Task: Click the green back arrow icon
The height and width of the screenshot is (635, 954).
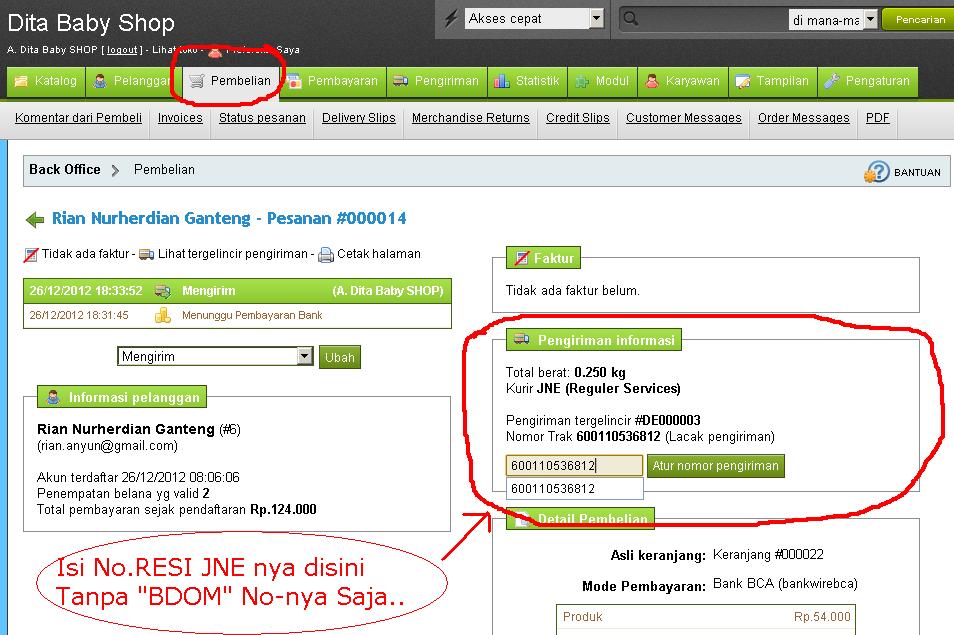Action: (x=35, y=220)
